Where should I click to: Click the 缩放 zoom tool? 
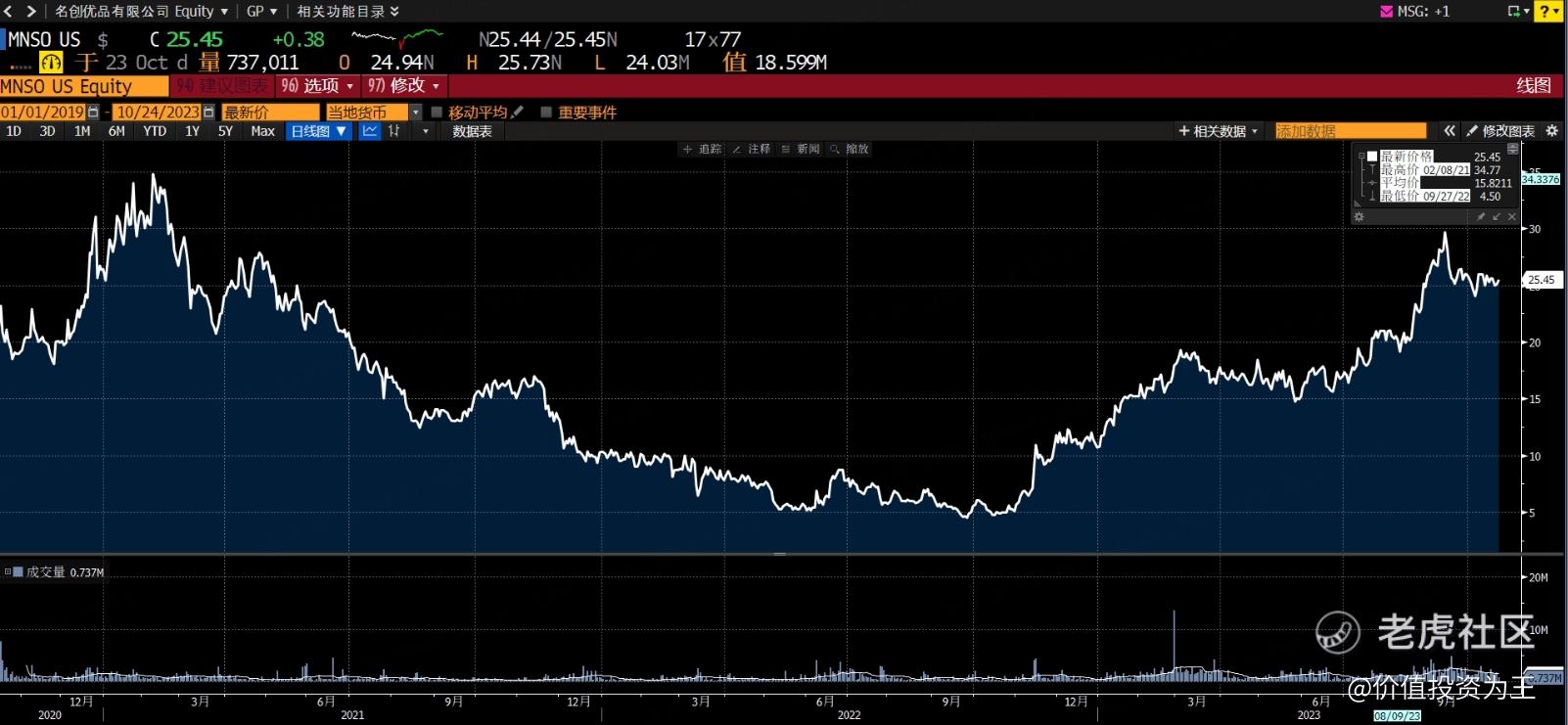click(850, 149)
